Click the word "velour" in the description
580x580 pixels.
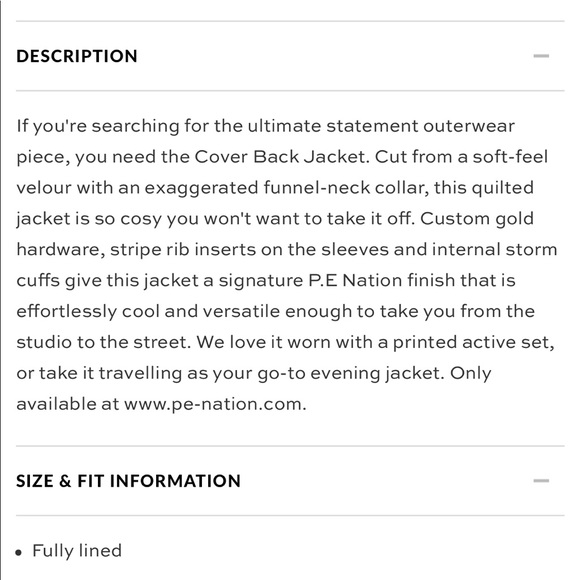click(44, 188)
